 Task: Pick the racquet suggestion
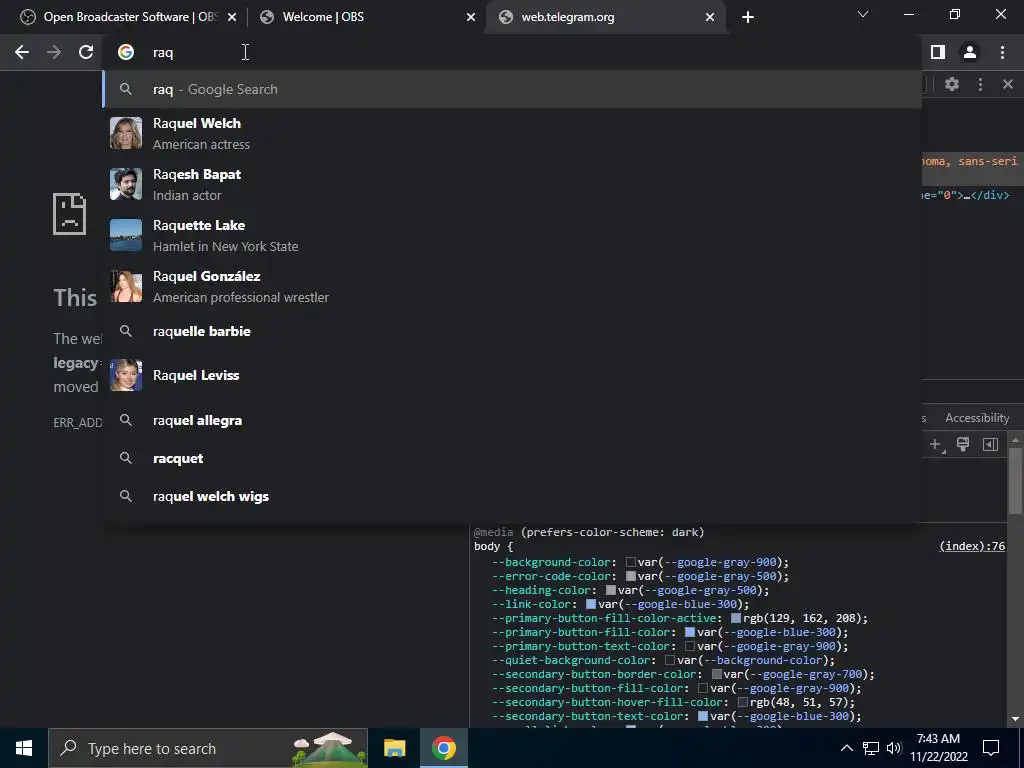(x=512, y=458)
